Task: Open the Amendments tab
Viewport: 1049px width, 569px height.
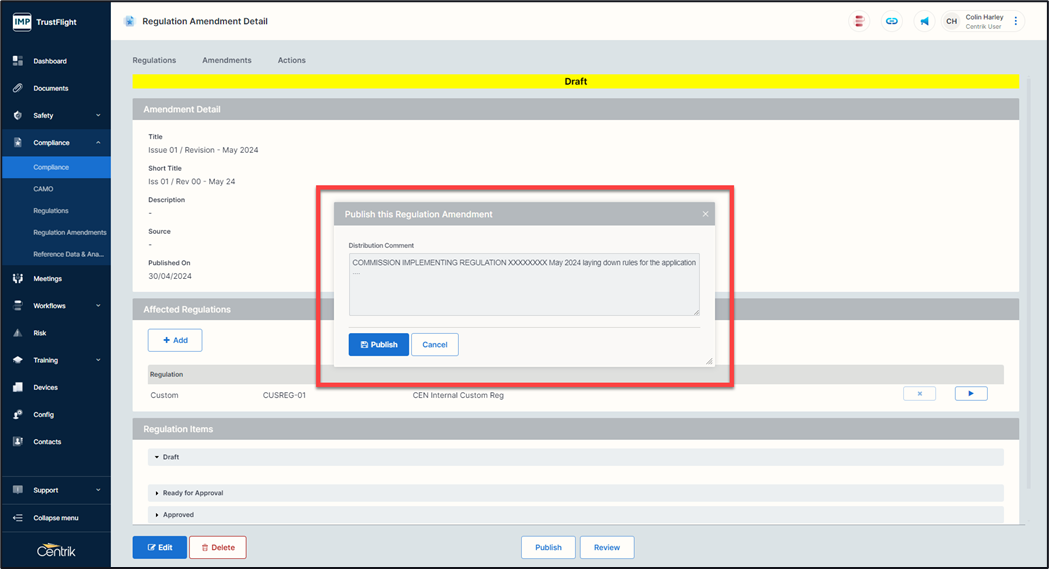Action: (x=227, y=60)
